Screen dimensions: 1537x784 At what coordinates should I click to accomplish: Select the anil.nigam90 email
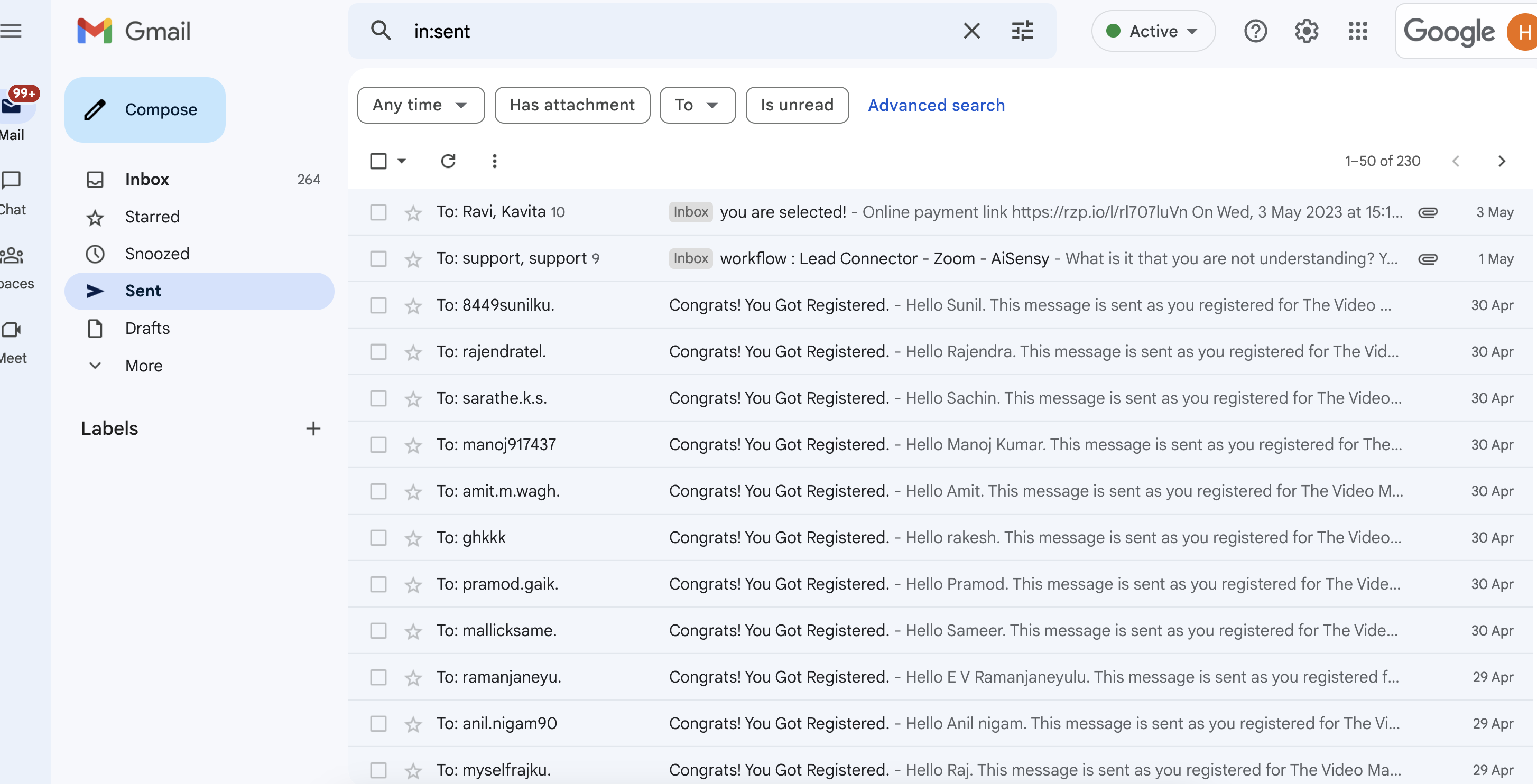pos(378,724)
